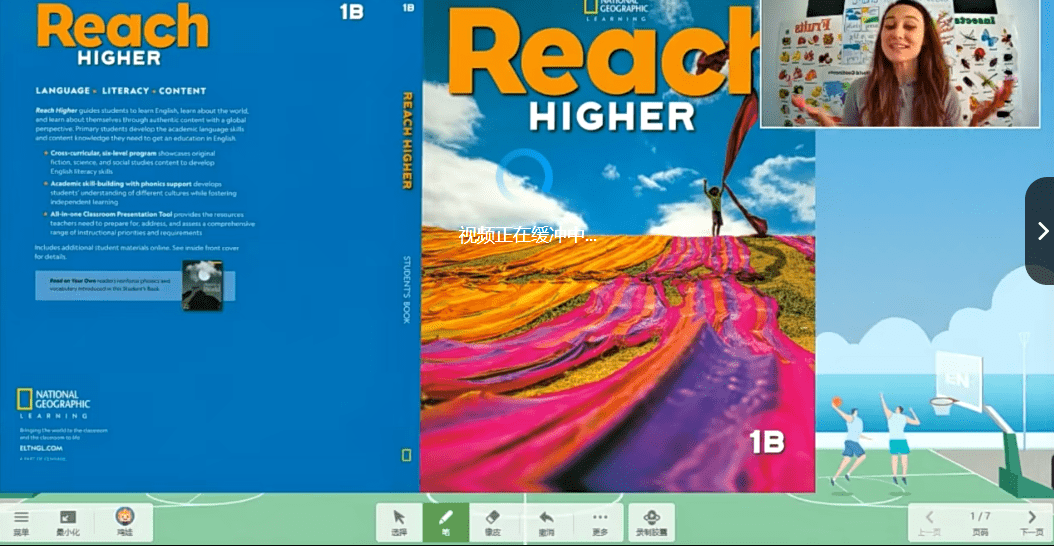The image size is (1054, 546).
Task: Click the teacher webcam video thumbnail
Action: [900, 63]
